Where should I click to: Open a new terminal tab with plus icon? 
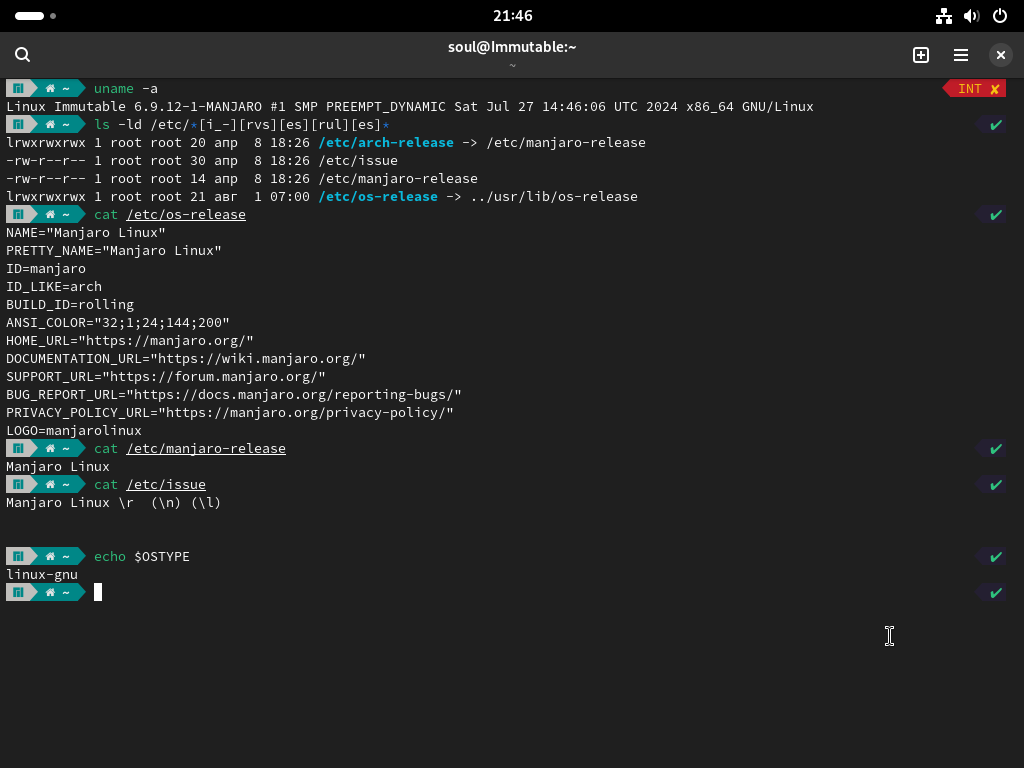(921, 55)
